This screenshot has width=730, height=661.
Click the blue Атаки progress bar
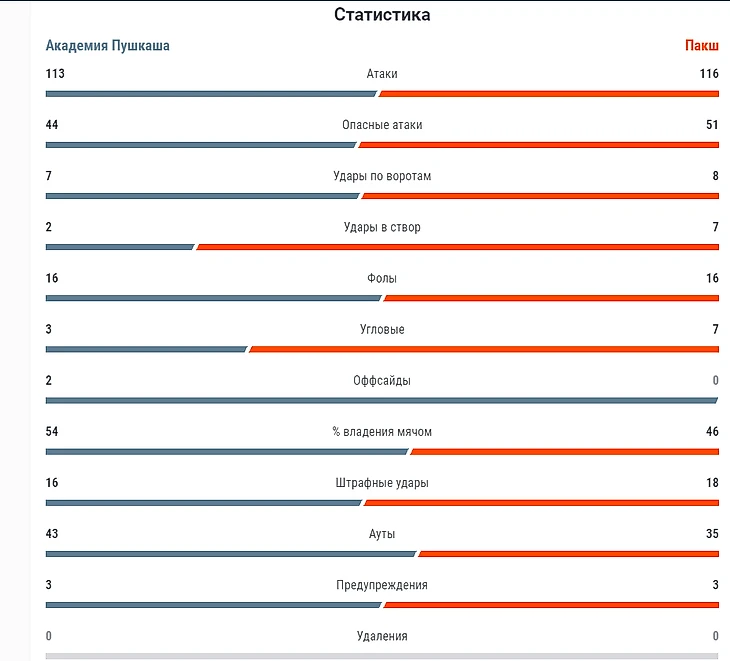(211, 94)
